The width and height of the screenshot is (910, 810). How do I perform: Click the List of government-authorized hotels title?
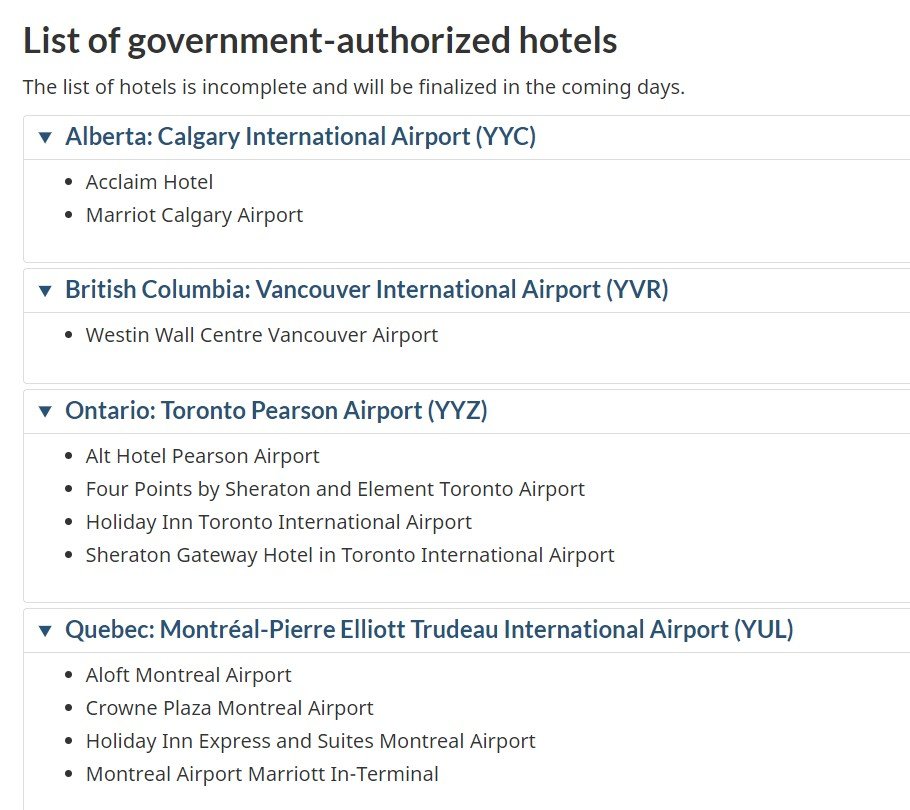(x=320, y=41)
